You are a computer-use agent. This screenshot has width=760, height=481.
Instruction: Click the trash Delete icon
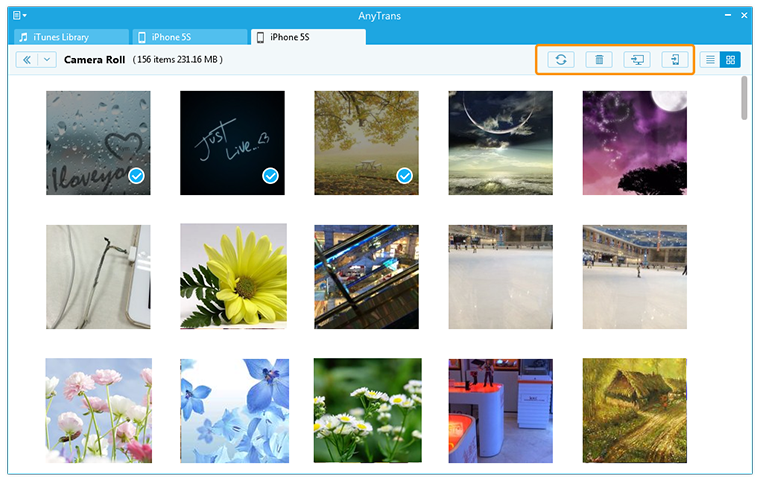point(598,60)
